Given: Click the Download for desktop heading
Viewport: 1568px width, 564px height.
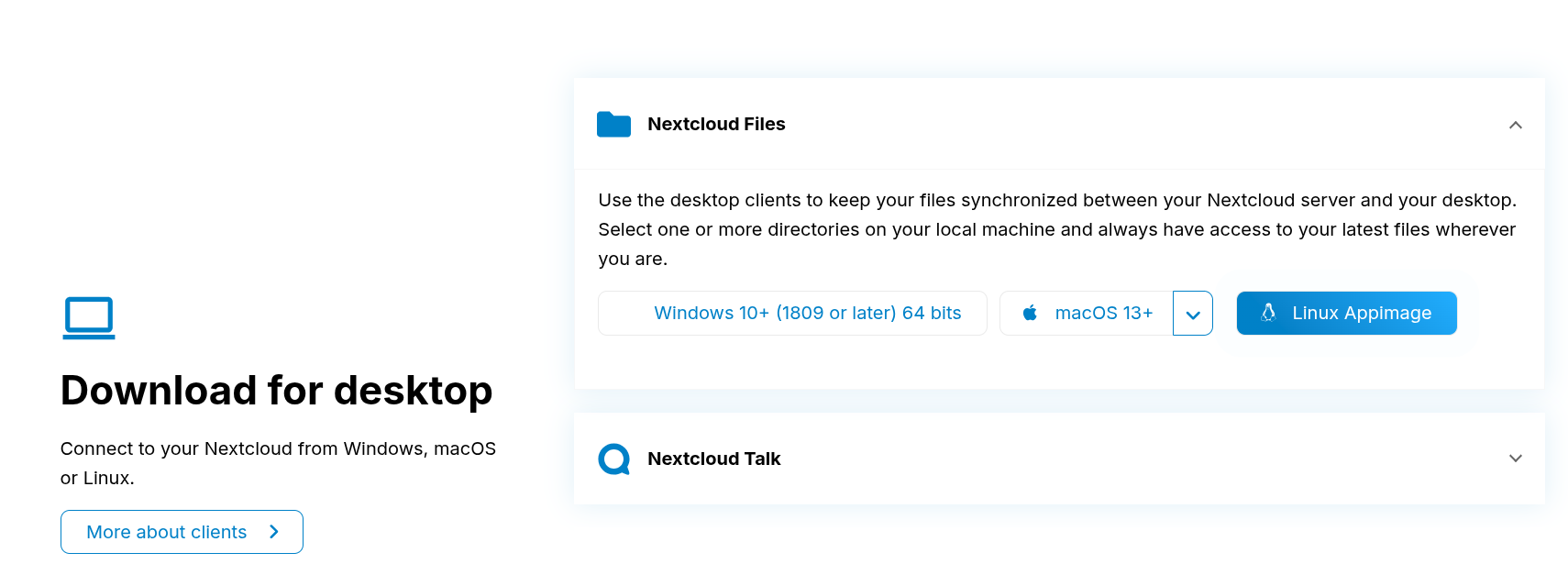Looking at the screenshot, I should (276, 391).
